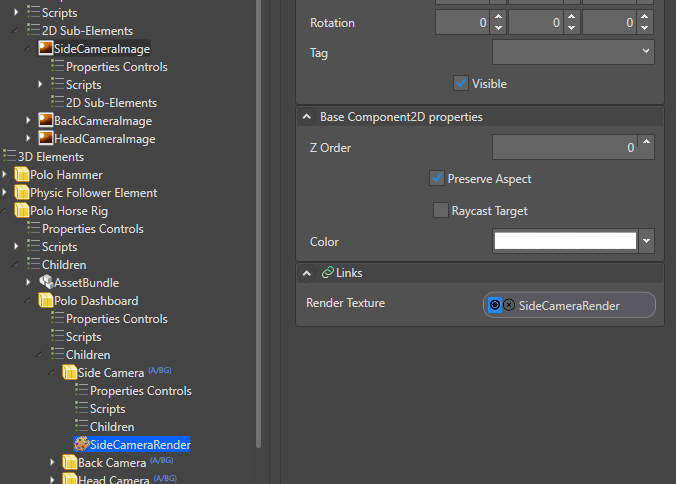Collapse the Links section
Viewport: 676px width, 484px height.
tap(306, 273)
